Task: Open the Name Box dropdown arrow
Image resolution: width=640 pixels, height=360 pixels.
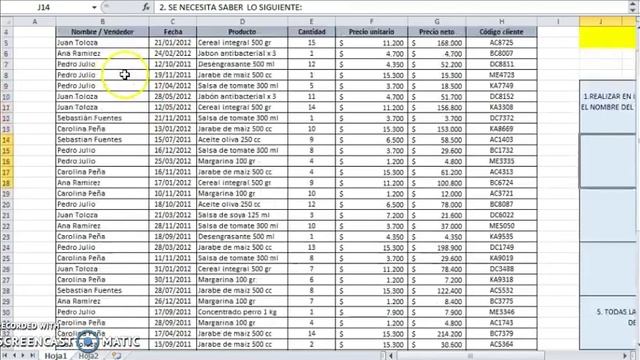Action: 94,7
